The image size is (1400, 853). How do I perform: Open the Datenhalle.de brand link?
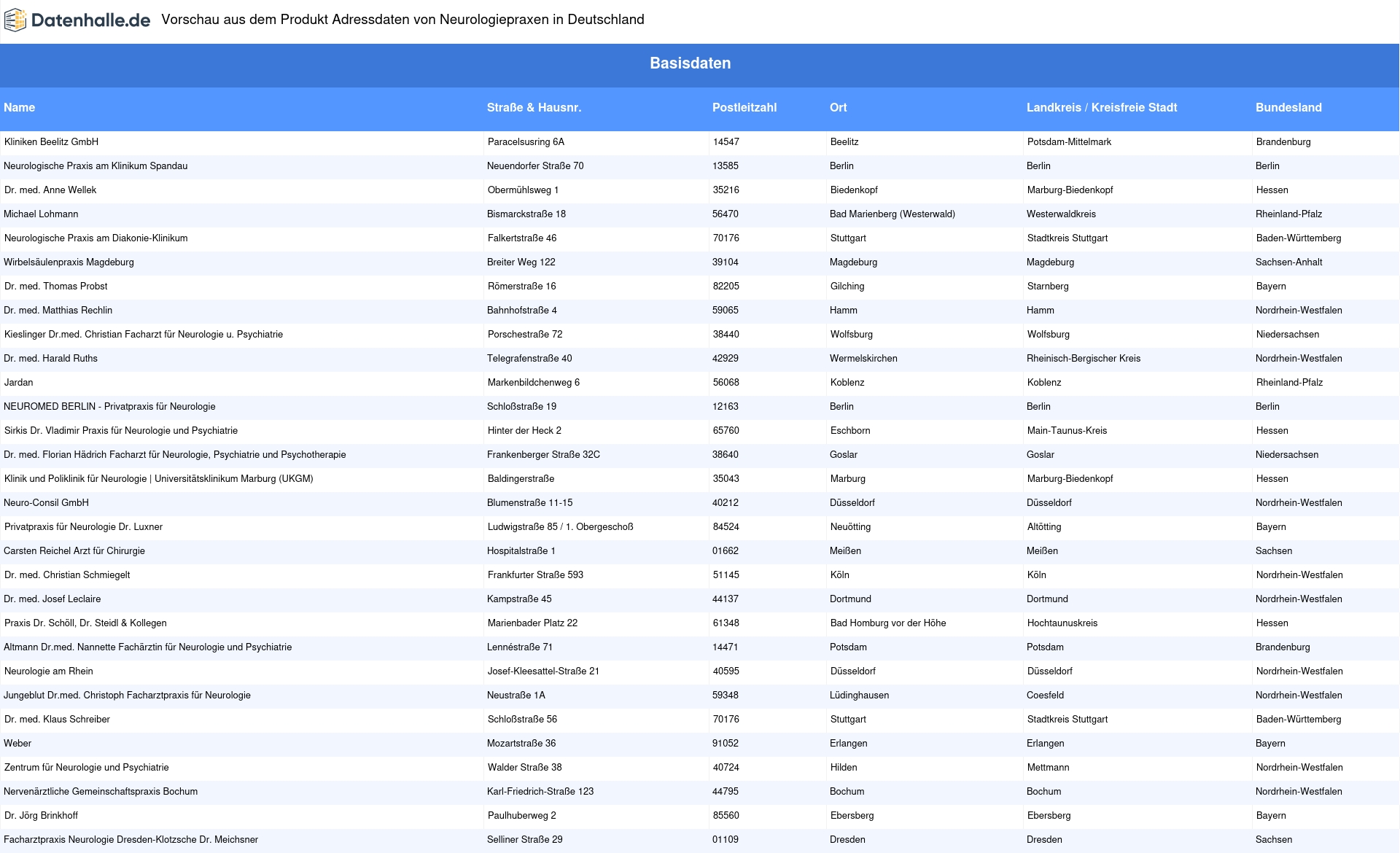[90, 20]
